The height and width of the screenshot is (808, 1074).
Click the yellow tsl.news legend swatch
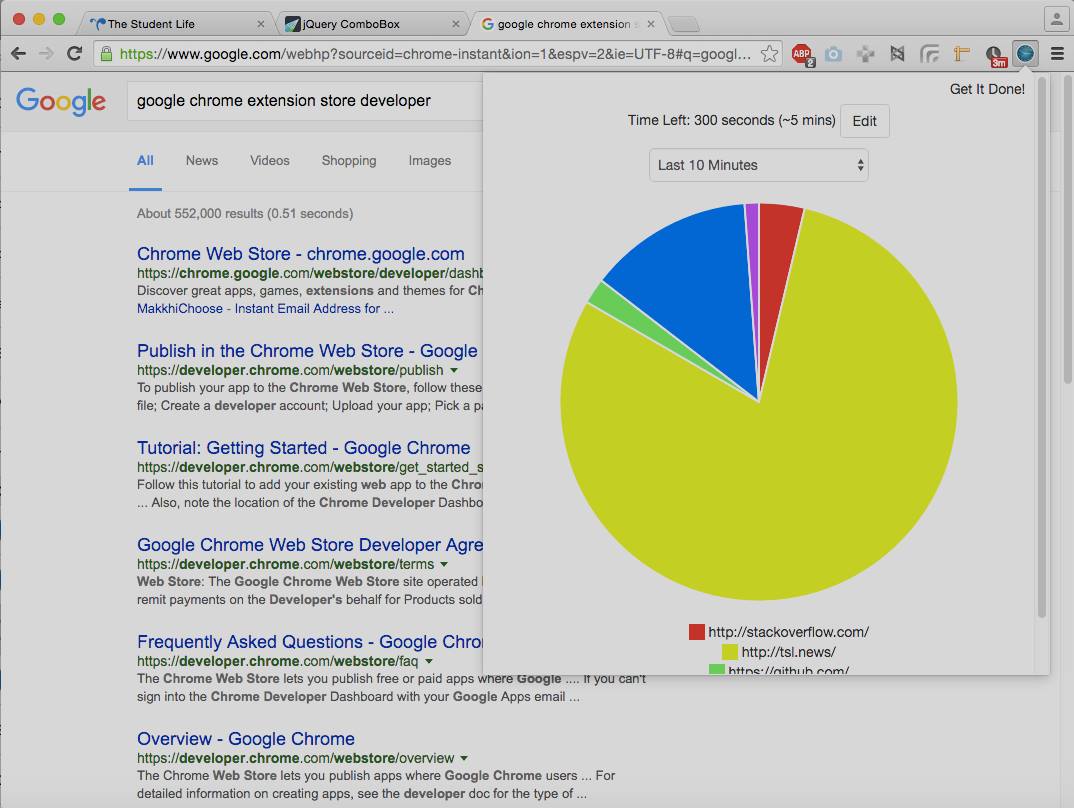729,652
